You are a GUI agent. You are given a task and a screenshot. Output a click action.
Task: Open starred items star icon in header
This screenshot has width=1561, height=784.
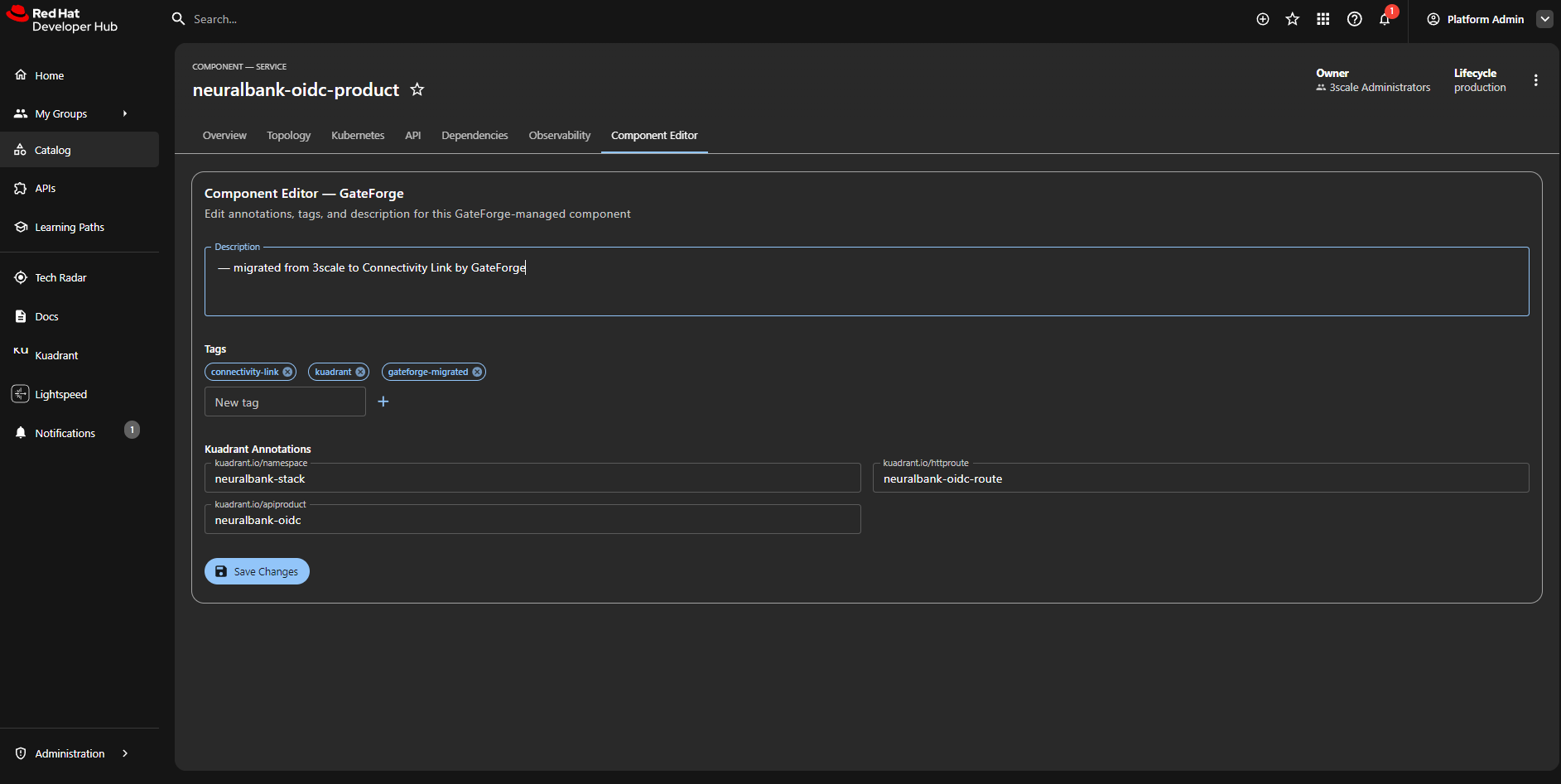[x=1293, y=19]
